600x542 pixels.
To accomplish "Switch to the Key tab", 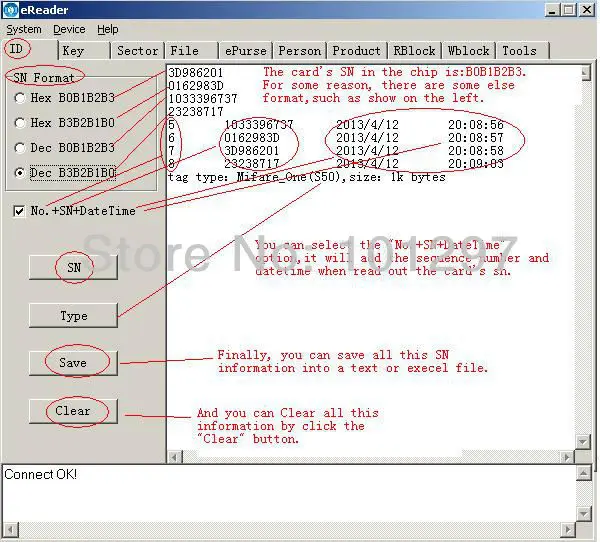I will click(x=84, y=51).
